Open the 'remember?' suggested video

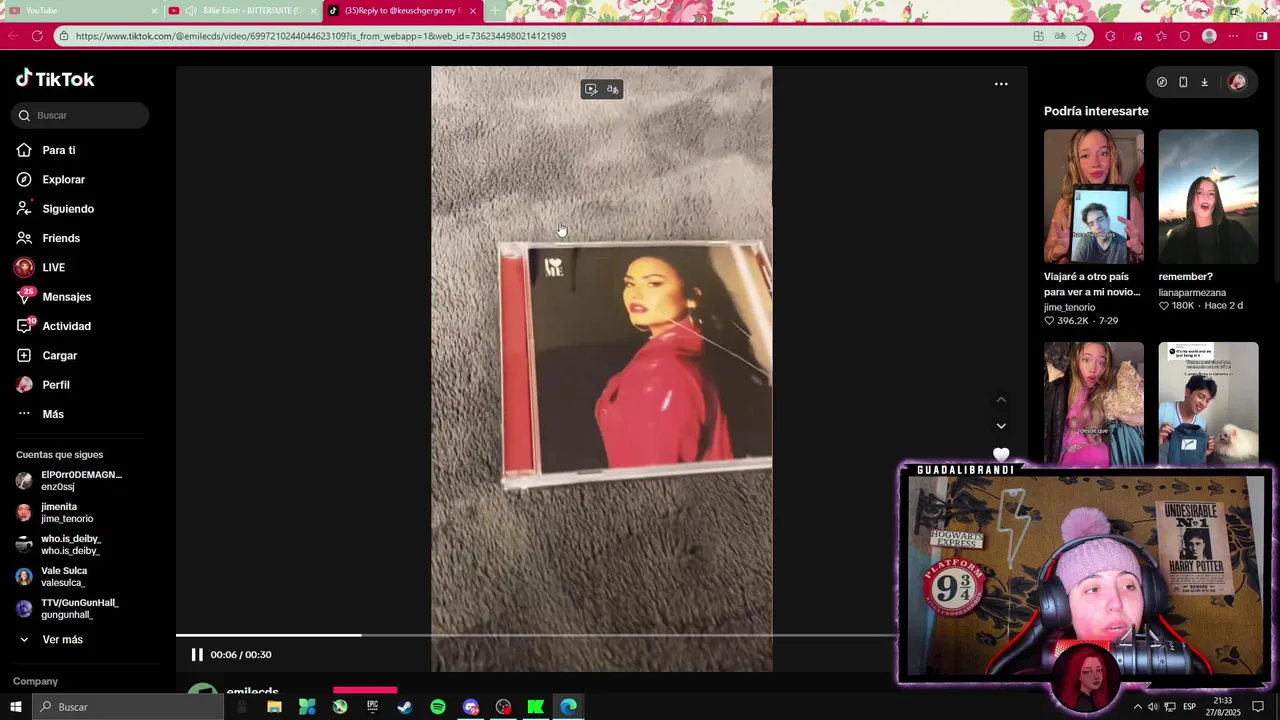coord(1208,196)
